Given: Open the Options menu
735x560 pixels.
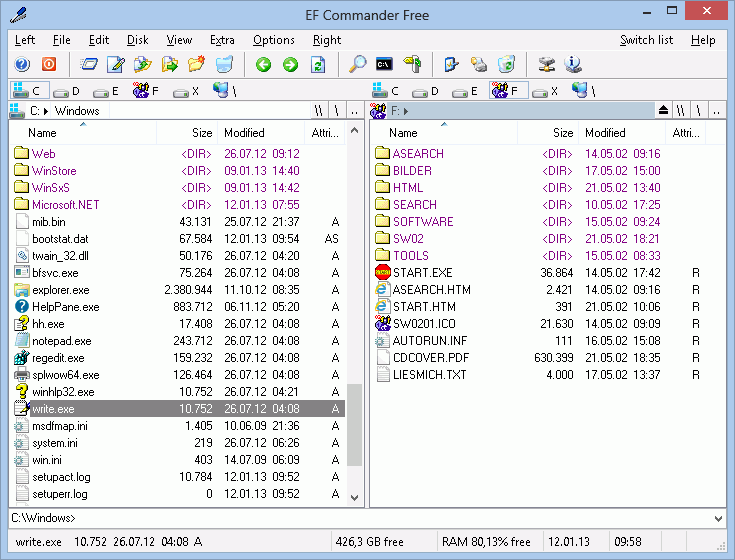Looking at the screenshot, I should [274, 40].
